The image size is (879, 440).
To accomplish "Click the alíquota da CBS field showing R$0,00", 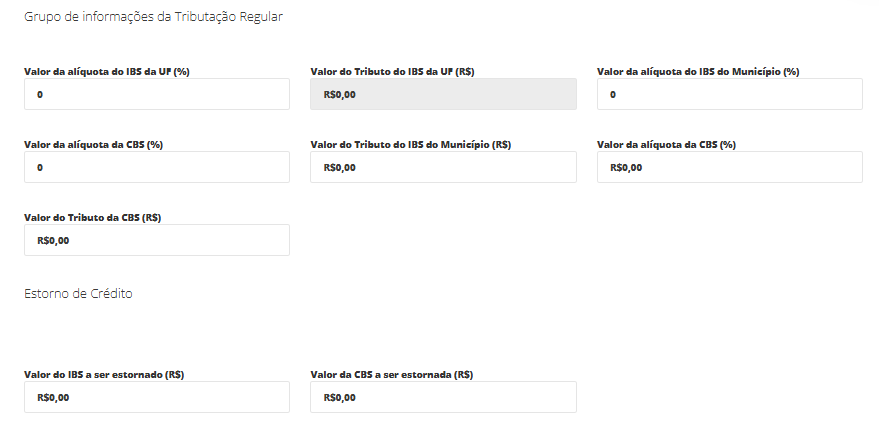I will [x=729, y=167].
